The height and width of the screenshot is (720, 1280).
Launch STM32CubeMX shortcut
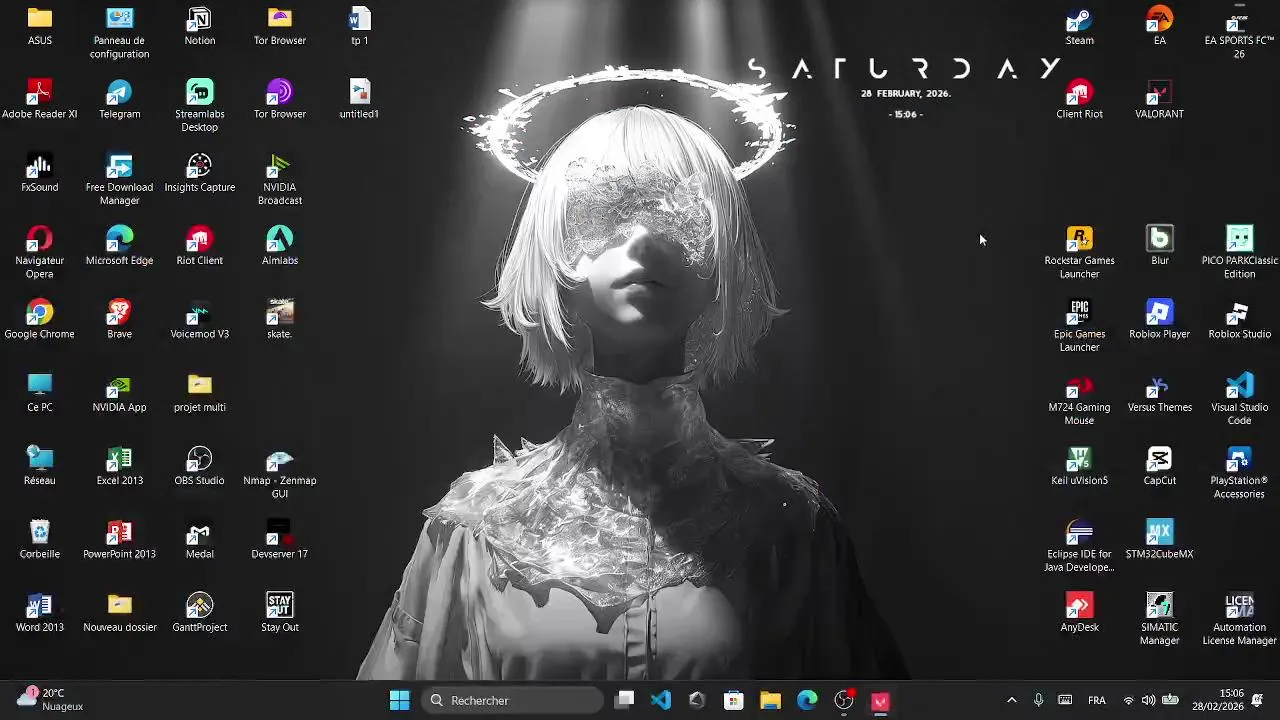(x=1159, y=539)
